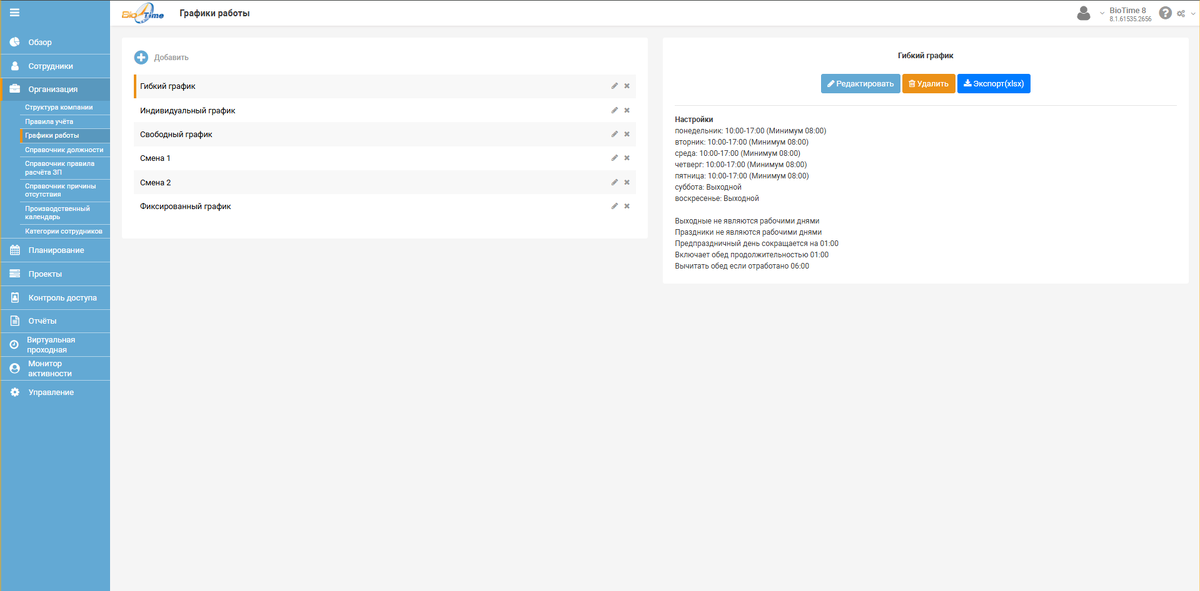Expand Планирование in the sidebar
The image size is (1200, 591).
[55, 250]
